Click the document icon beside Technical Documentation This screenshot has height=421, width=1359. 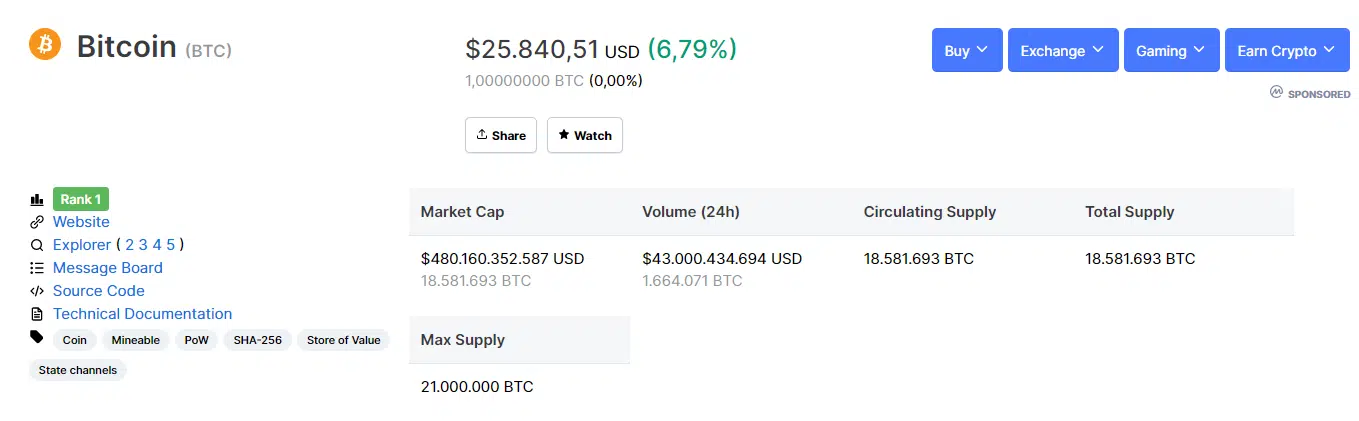pos(37,314)
